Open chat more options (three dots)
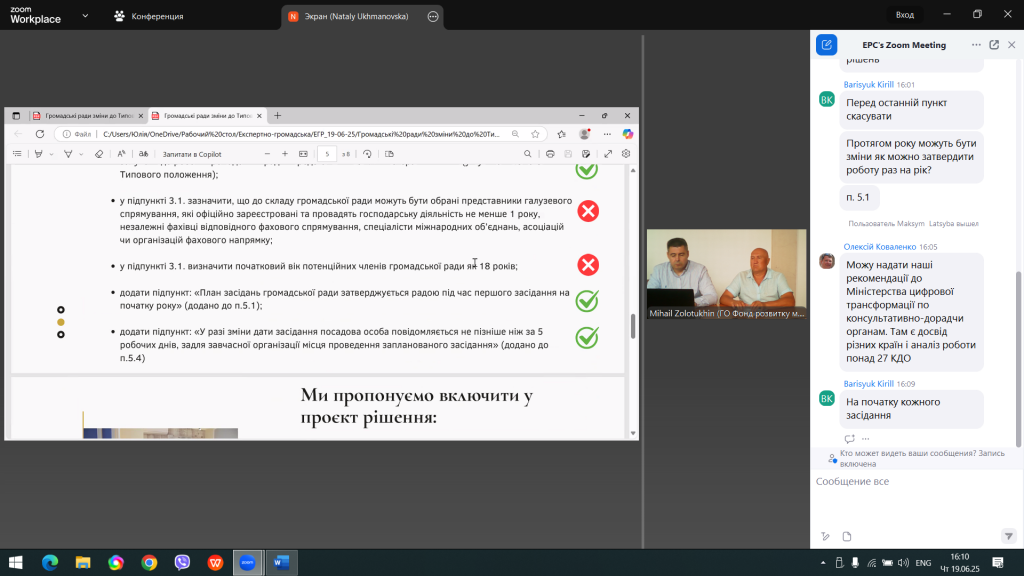 (x=976, y=45)
